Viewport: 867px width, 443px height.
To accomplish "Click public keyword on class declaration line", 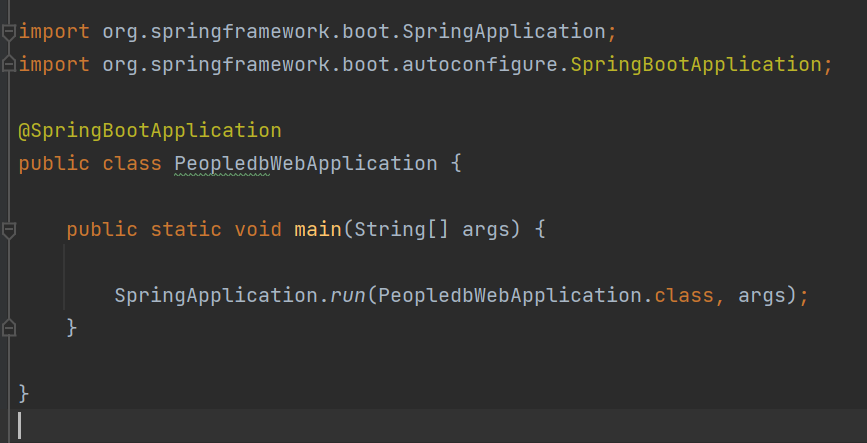I will (54, 164).
